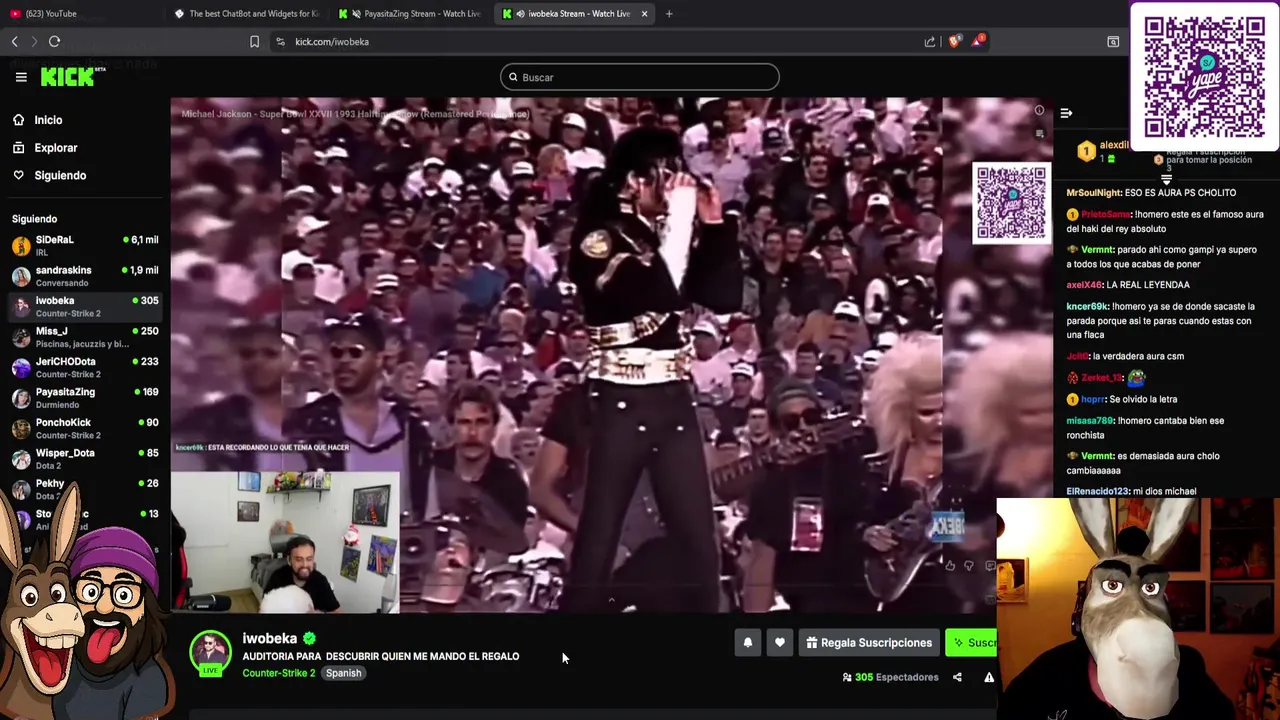Reload the page with the refresh icon

coord(54,41)
